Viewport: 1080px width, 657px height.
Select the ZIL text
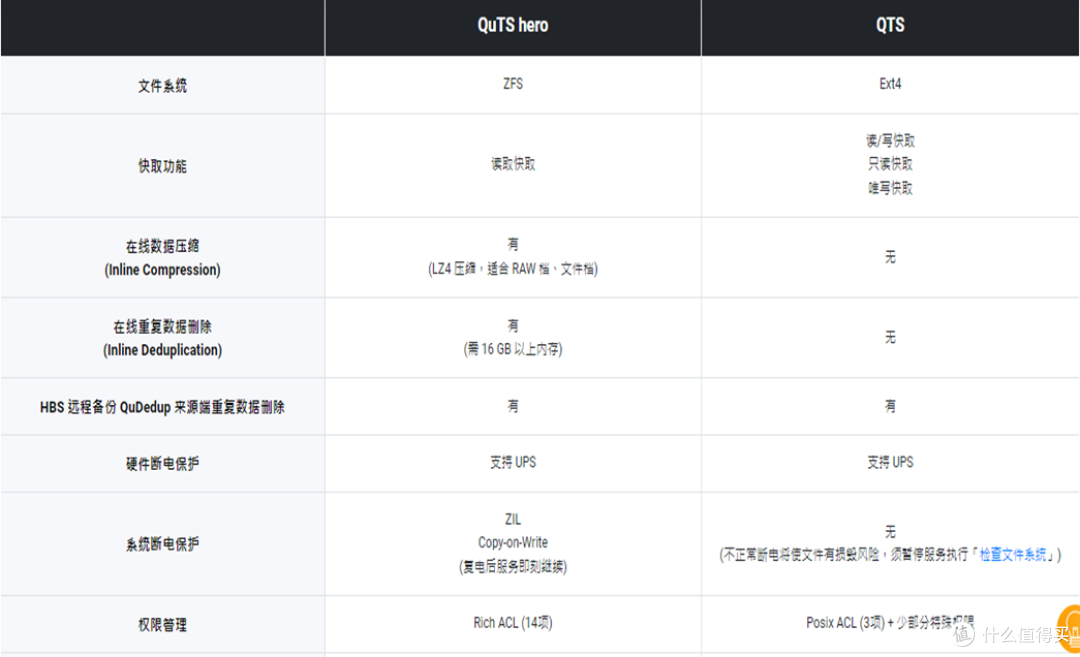(512, 519)
